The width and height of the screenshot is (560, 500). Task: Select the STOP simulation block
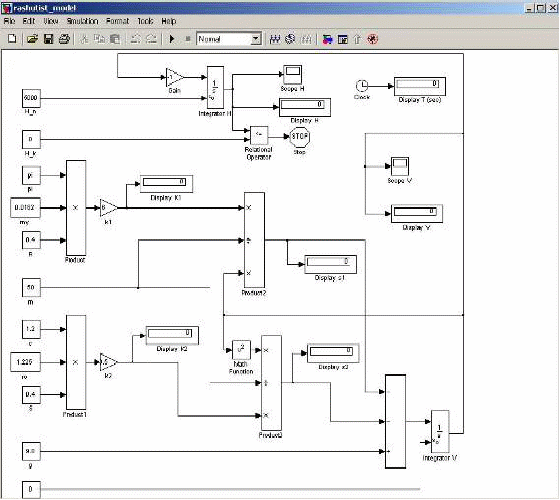point(299,137)
